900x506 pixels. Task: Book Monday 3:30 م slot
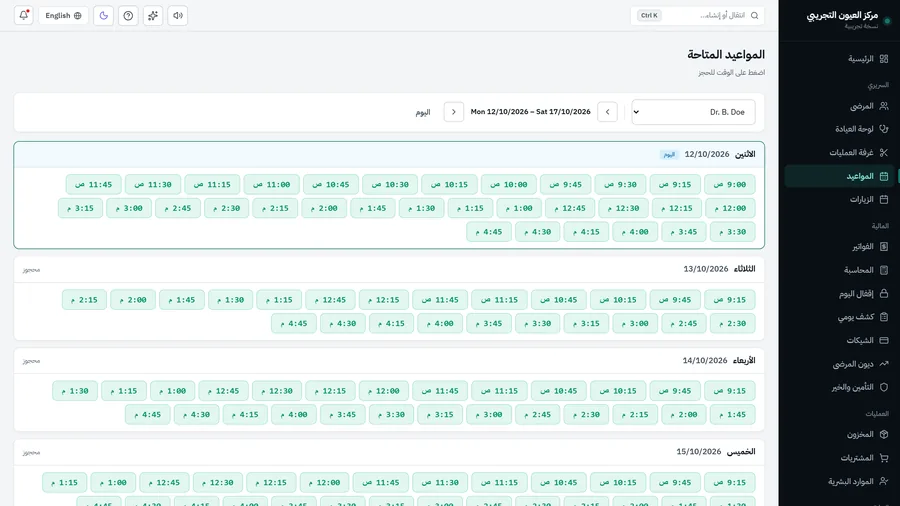732,232
